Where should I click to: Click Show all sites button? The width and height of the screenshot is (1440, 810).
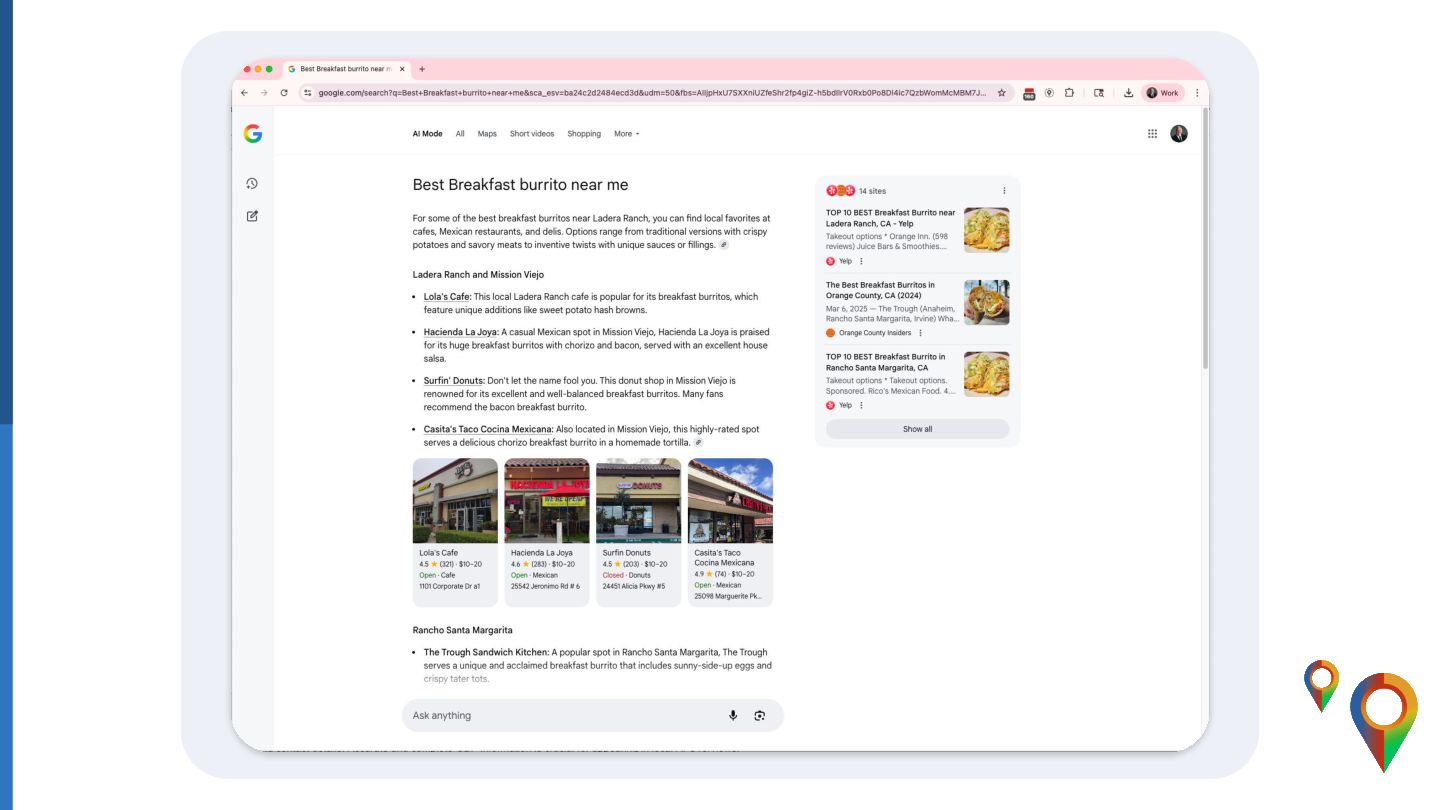pyautogui.click(x=917, y=429)
